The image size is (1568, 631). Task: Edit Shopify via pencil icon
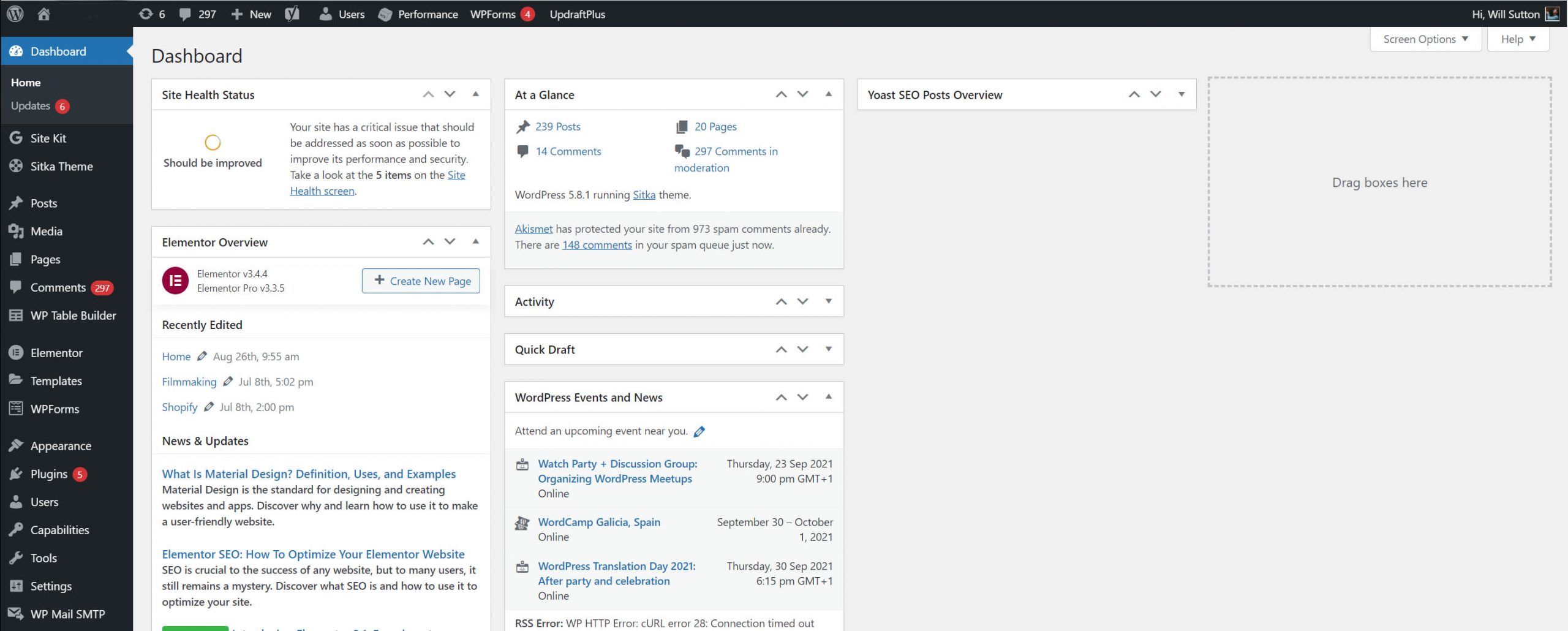(209, 407)
